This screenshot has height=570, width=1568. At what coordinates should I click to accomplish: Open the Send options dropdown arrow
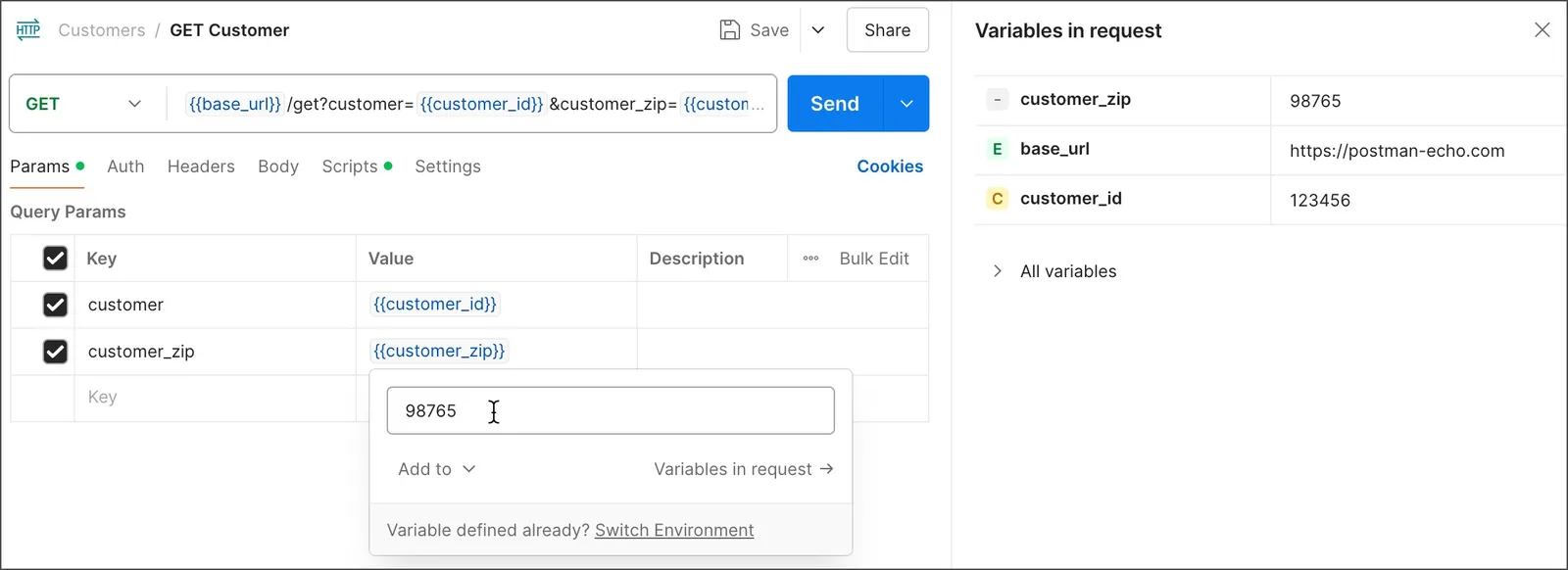(x=906, y=104)
